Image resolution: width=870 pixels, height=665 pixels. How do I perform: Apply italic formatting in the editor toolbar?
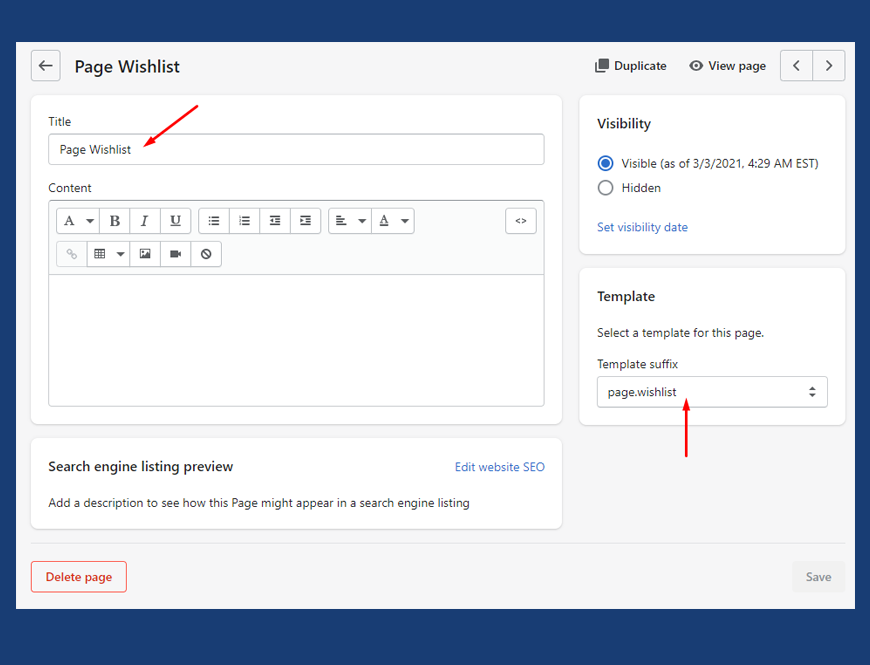145,221
